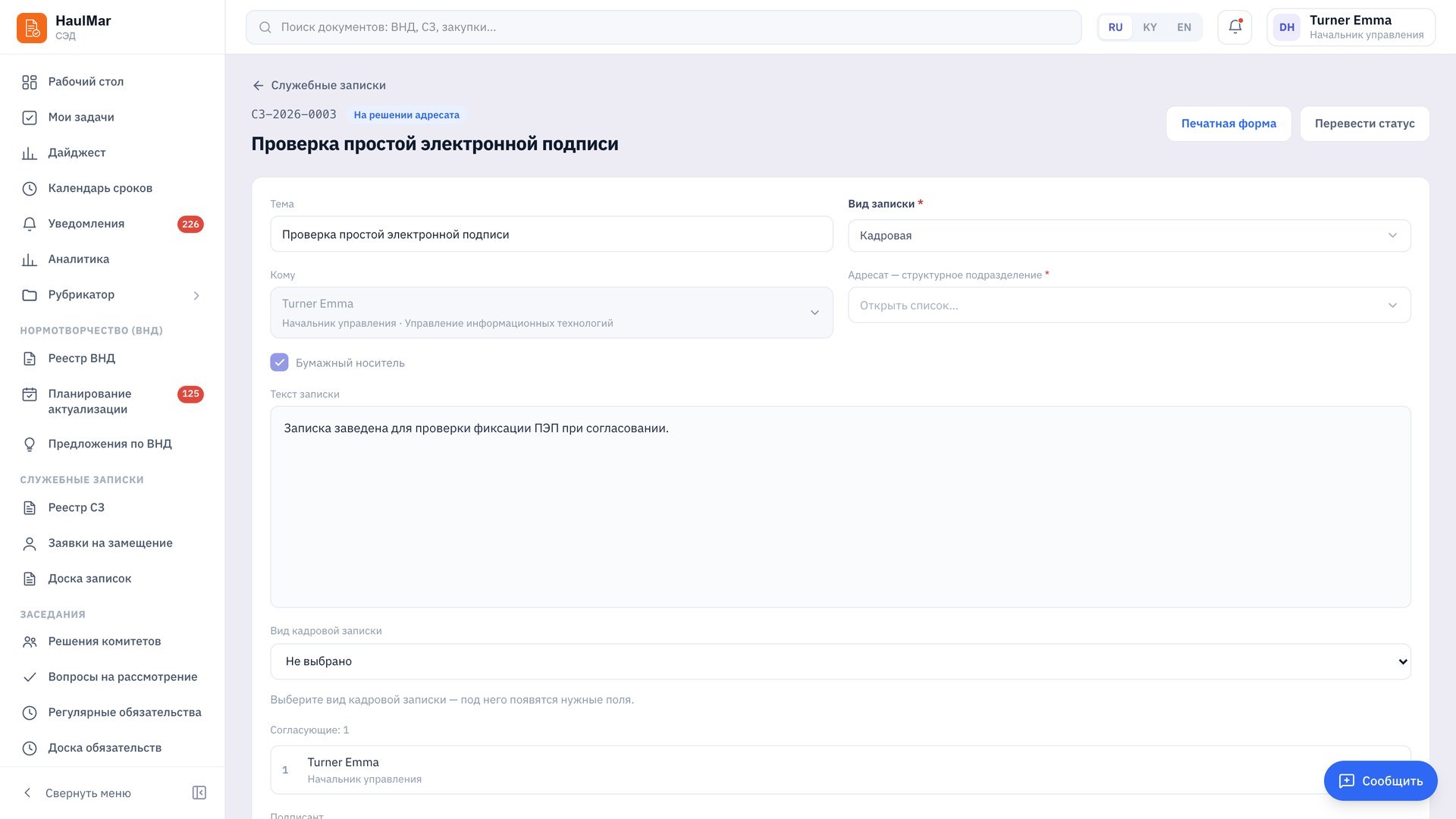Click the Планирование актуализации calendar icon
Image resolution: width=1456 pixels, height=819 pixels.
pos(30,394)
